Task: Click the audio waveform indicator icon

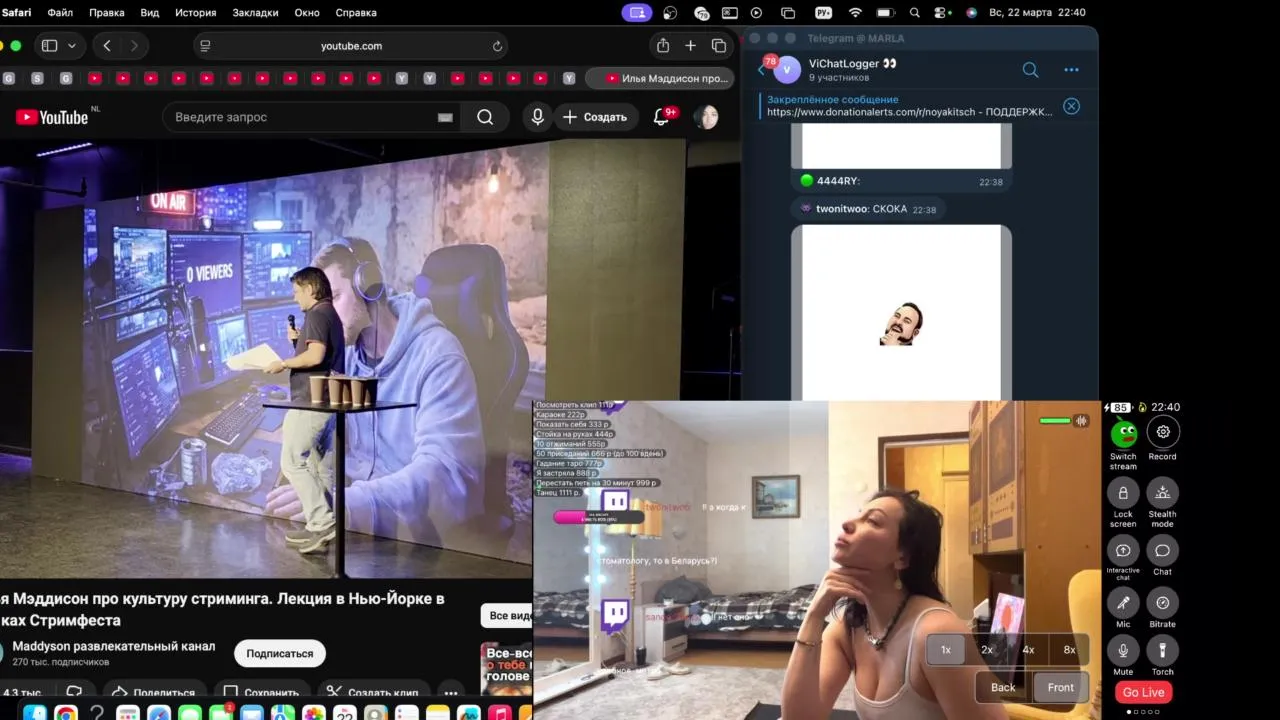Action: (1081, 421)
